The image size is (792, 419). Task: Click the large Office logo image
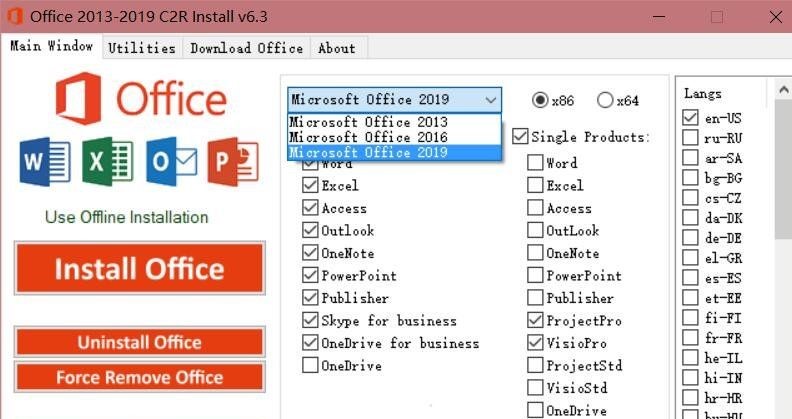click(x=141, y=98)
